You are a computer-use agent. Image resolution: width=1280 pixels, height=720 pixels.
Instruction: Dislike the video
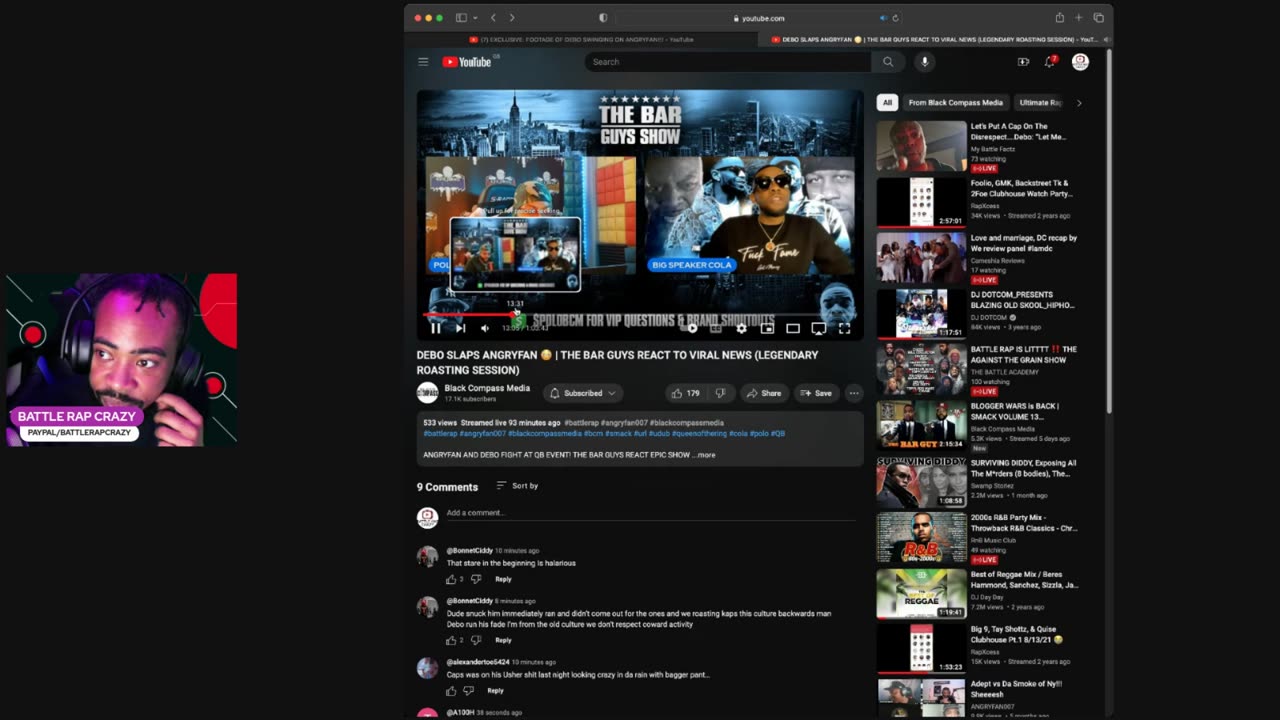pos(720,393)
